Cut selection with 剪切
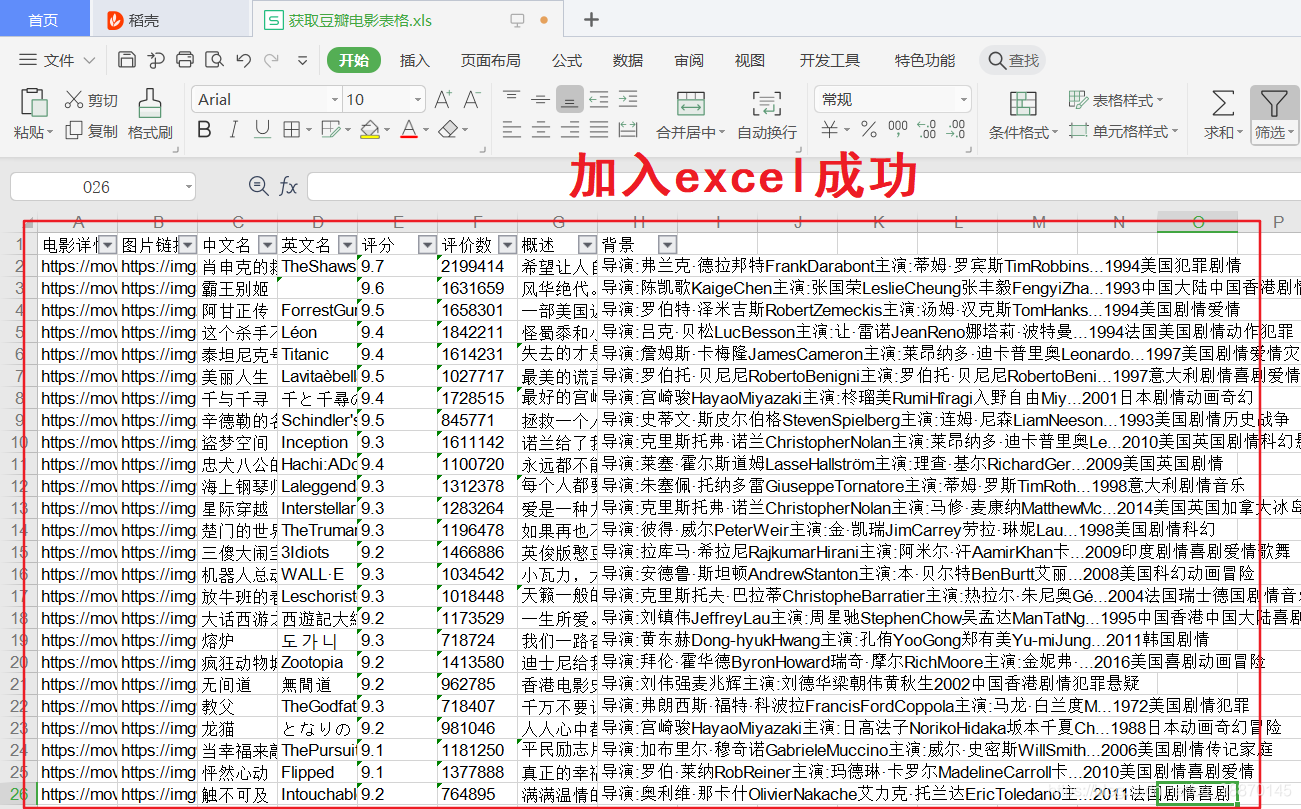1301x809 pixels. [x=91, y=100]
